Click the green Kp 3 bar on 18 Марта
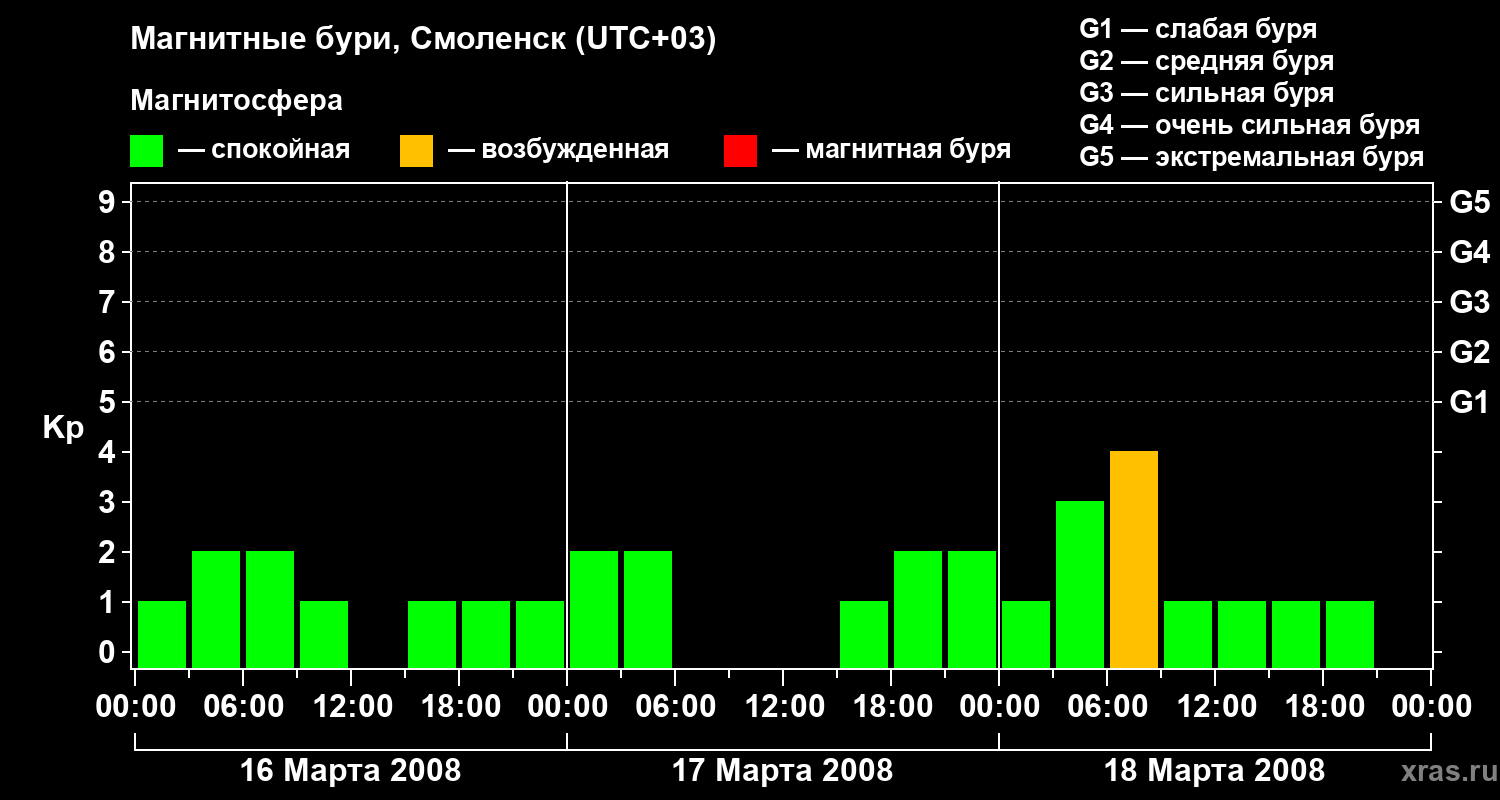 (x=1080, y=584)
